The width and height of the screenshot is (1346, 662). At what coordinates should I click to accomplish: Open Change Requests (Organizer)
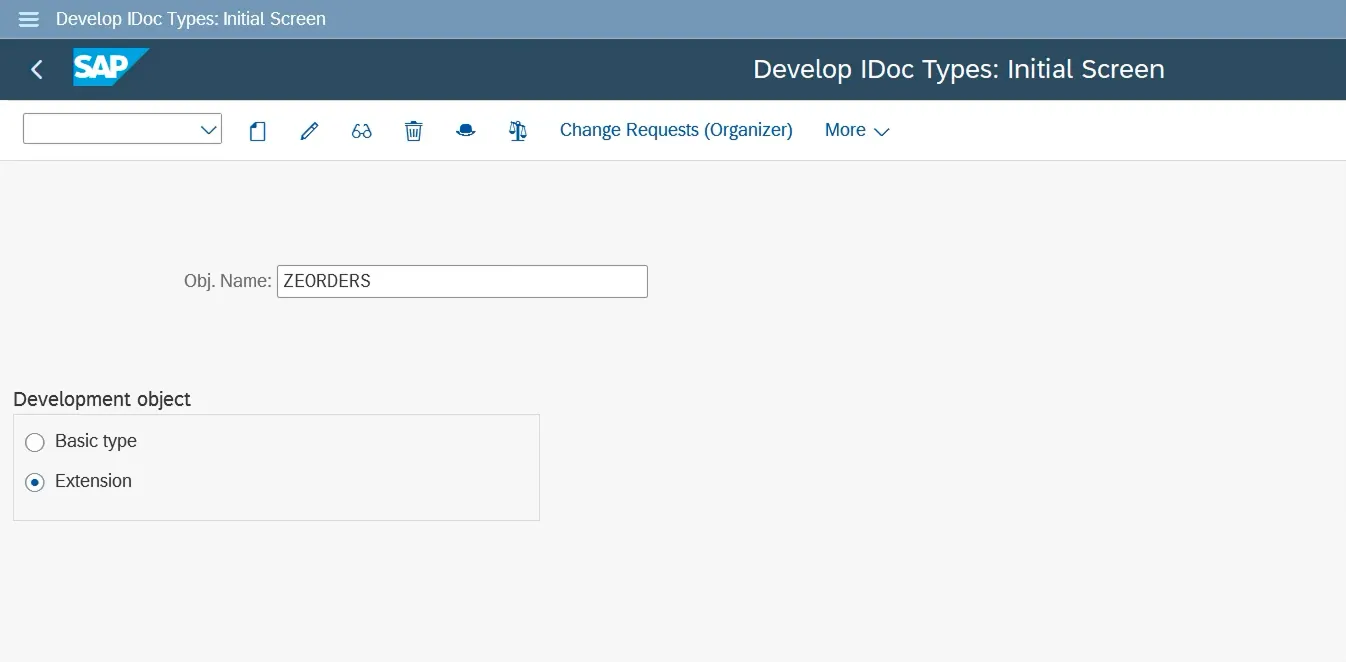pyautogui.click(x=676, y=130)
